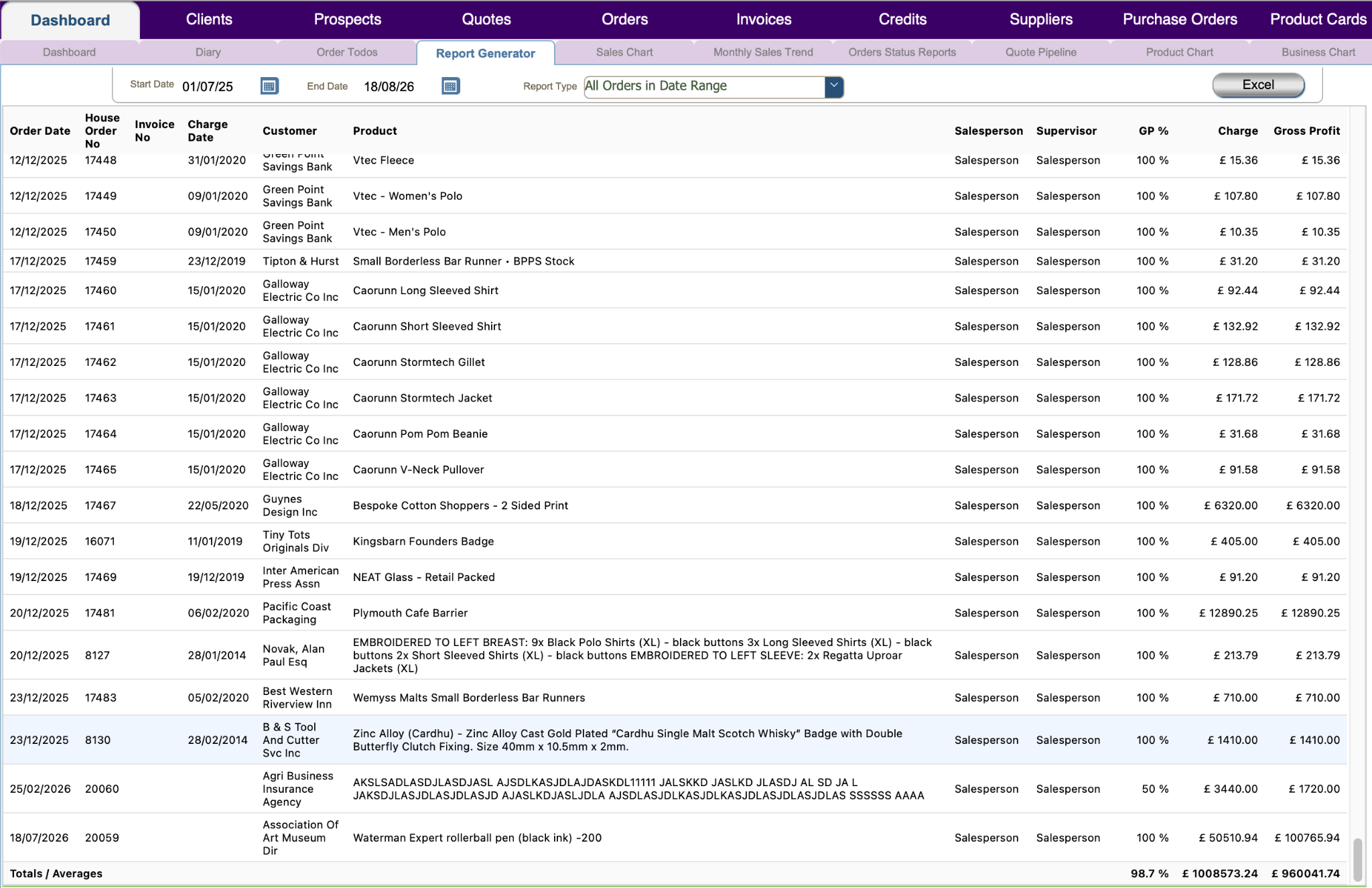Click the Product column header
Image resolution: width=1372 pixels, height=888 pixels.
375,131
